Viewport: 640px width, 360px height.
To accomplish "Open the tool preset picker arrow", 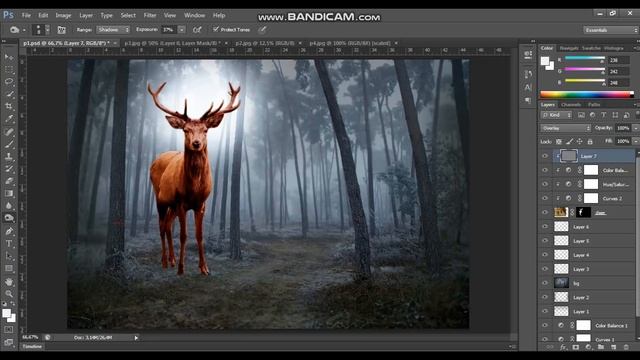I will (24, 30).
